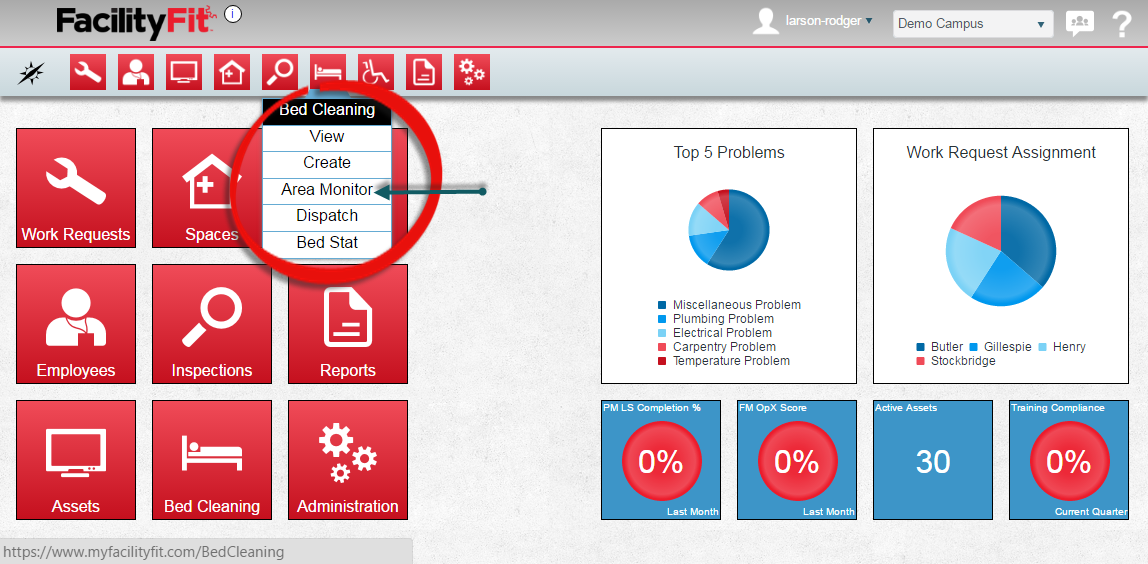Image resolution: width=1148 pixels, height=564 pixels.
Task: Click the wrench Work Requests toolbar icon
Action: point(88,72)
